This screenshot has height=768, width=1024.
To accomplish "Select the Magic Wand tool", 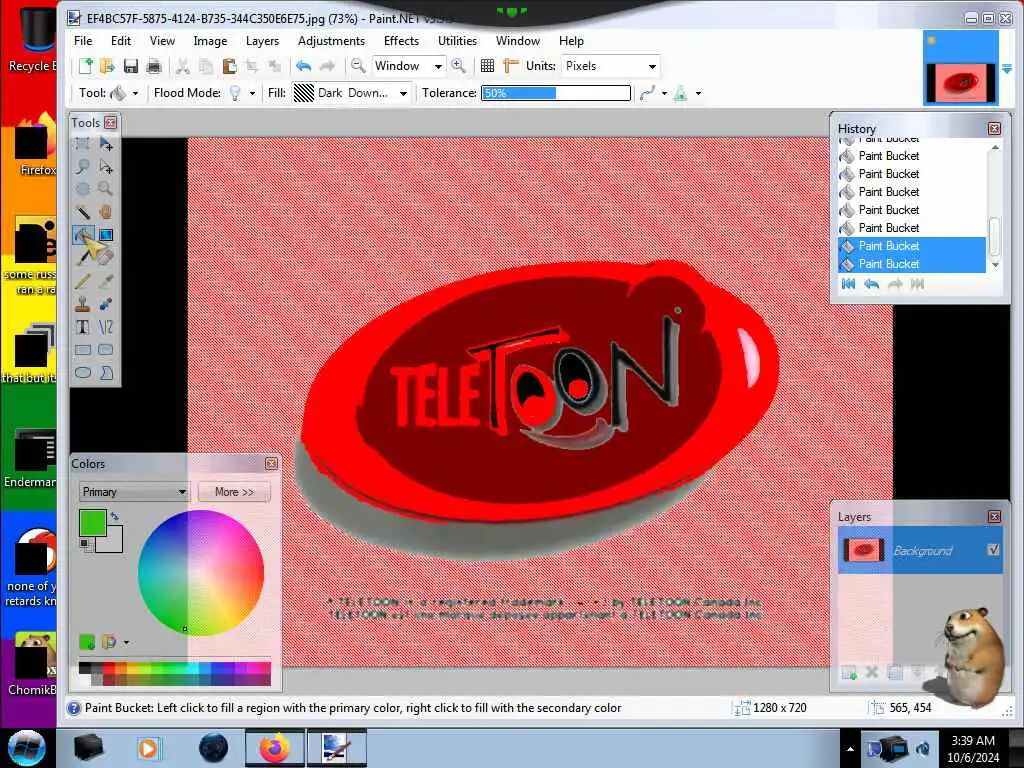I will click(82, 212).
